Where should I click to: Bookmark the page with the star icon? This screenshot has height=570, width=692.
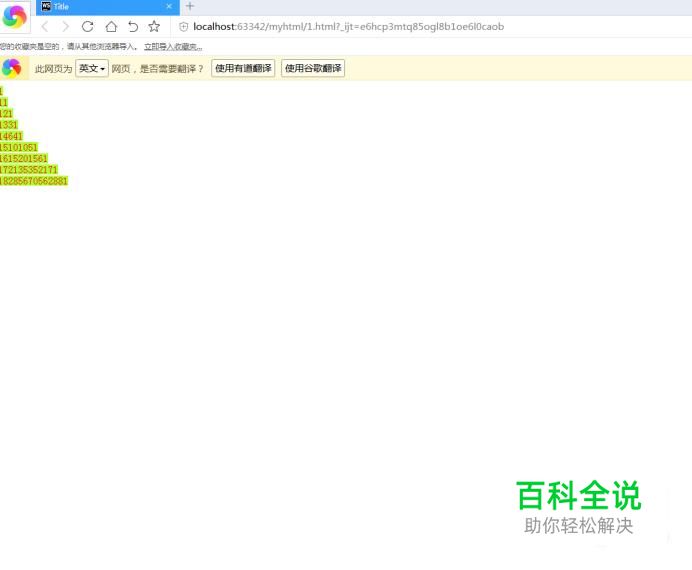point(154,27)
